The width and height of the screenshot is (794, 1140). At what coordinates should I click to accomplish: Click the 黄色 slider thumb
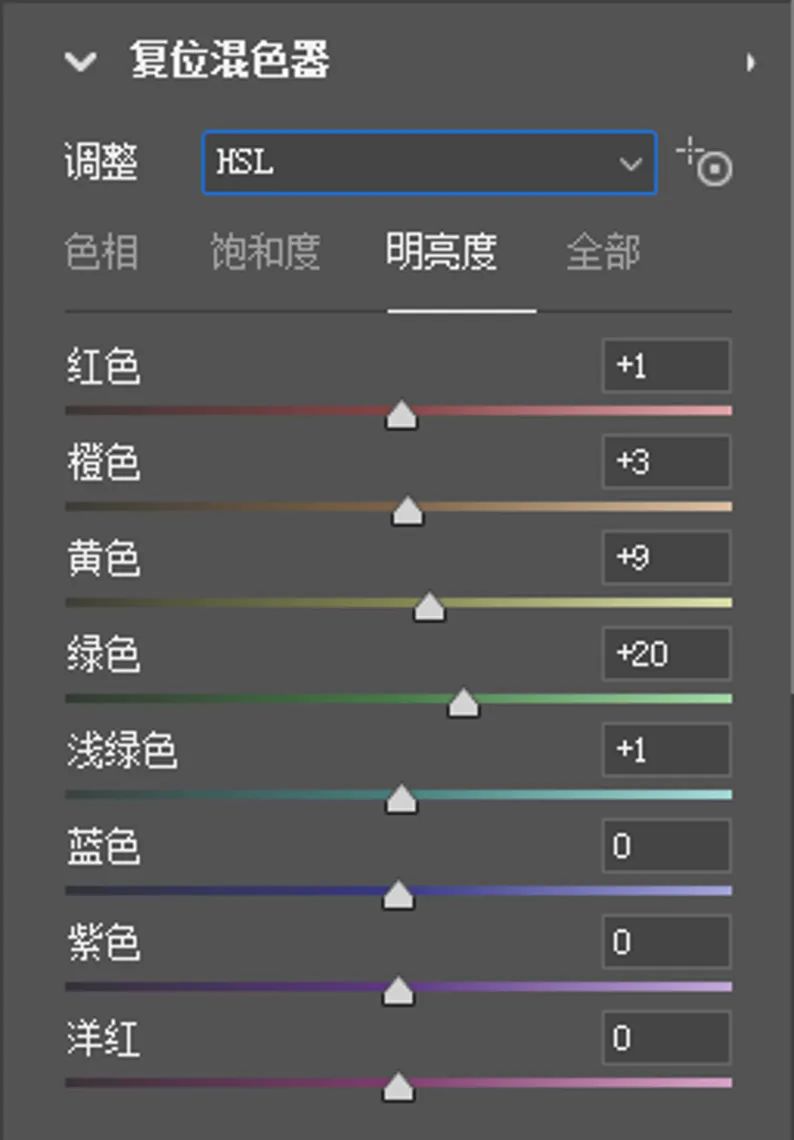pos(429,607)
